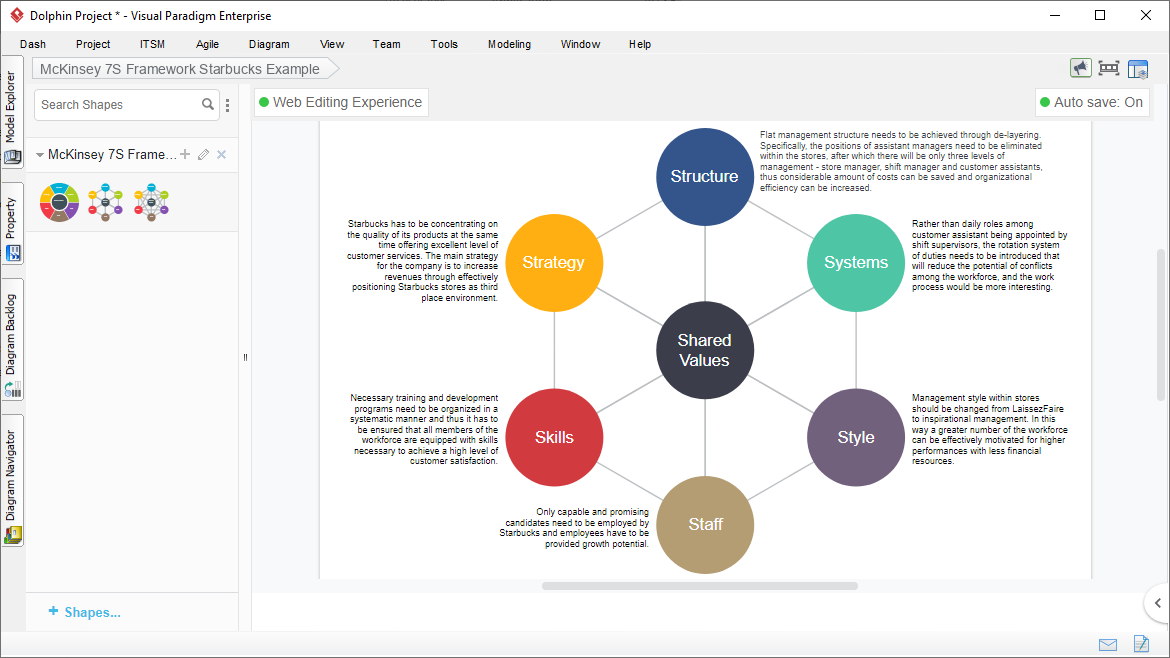Select the Skills text about training and development

click(424, 430)
